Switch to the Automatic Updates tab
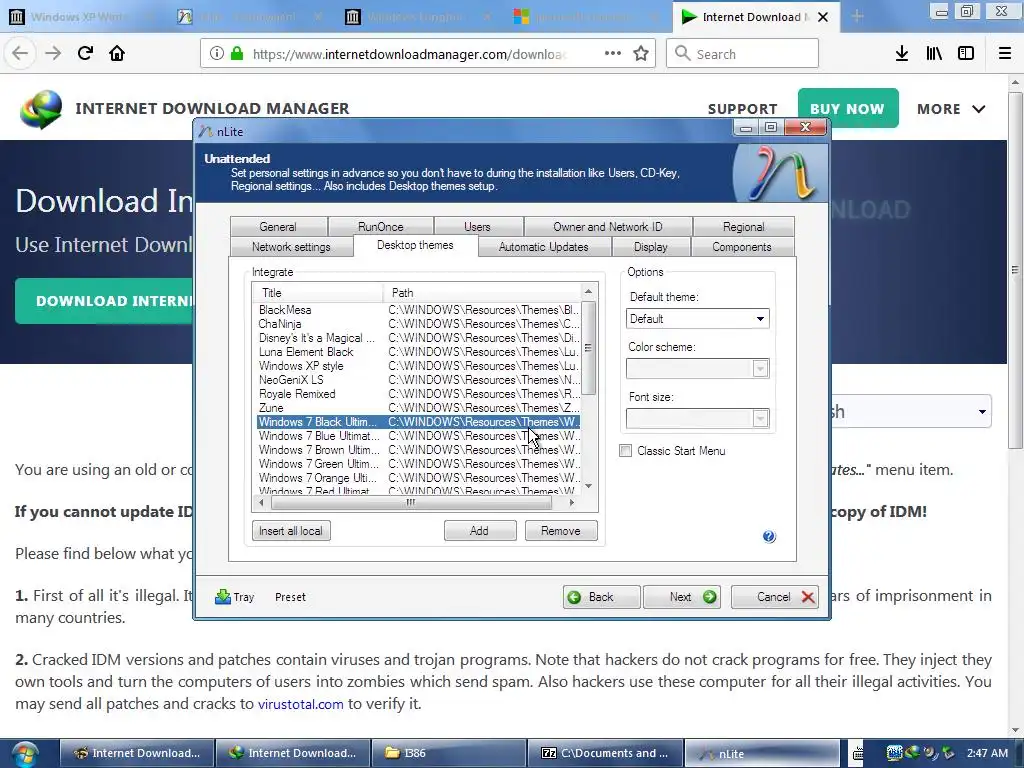This screenshot has height=768, width=1024. pos(543,247)
